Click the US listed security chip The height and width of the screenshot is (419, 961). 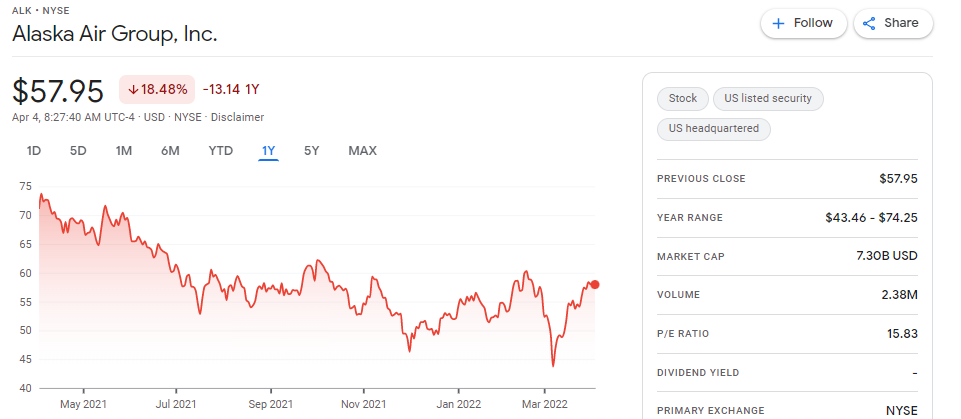(768, 98)
